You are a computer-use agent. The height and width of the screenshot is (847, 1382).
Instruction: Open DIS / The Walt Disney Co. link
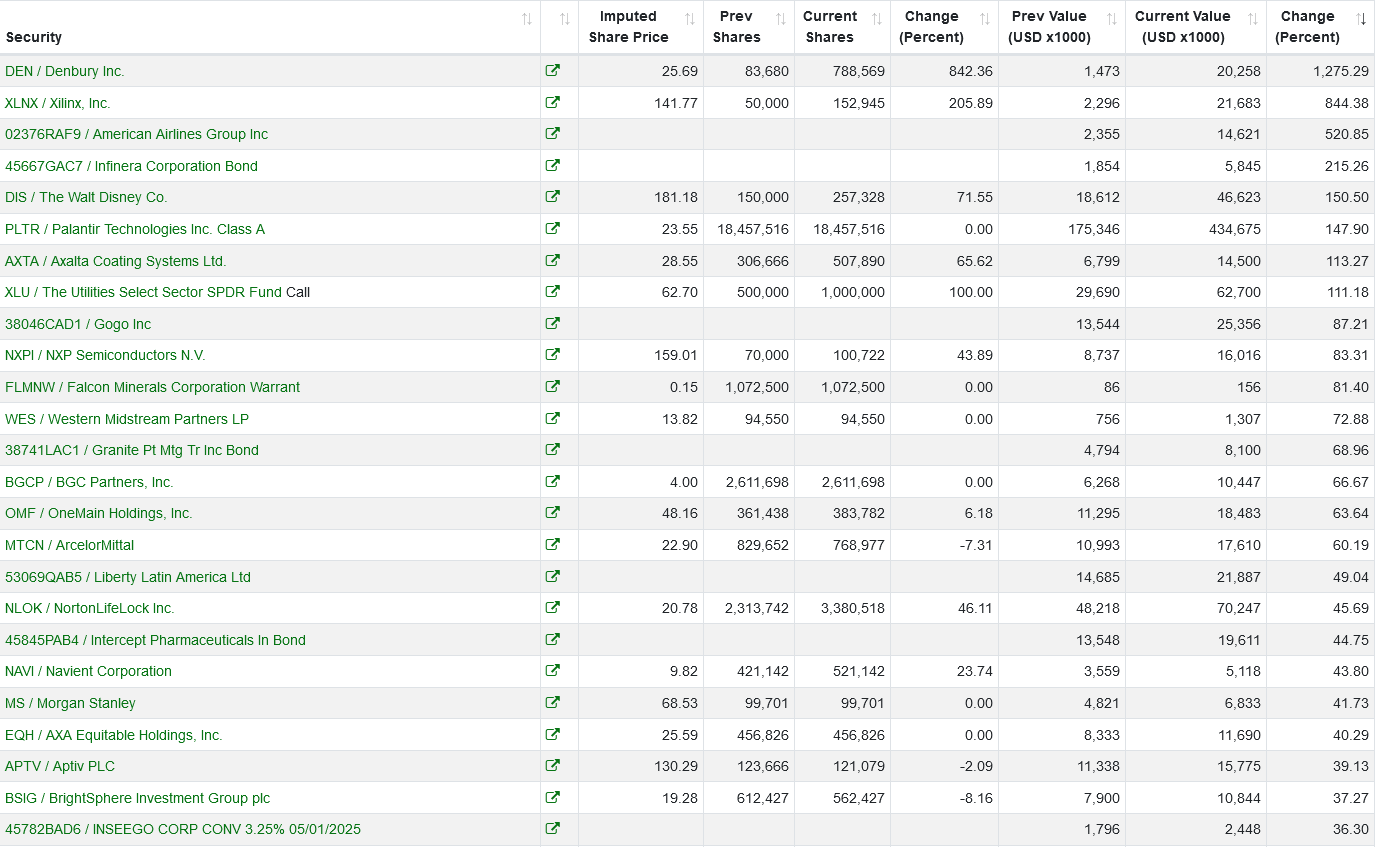point(86,197)
